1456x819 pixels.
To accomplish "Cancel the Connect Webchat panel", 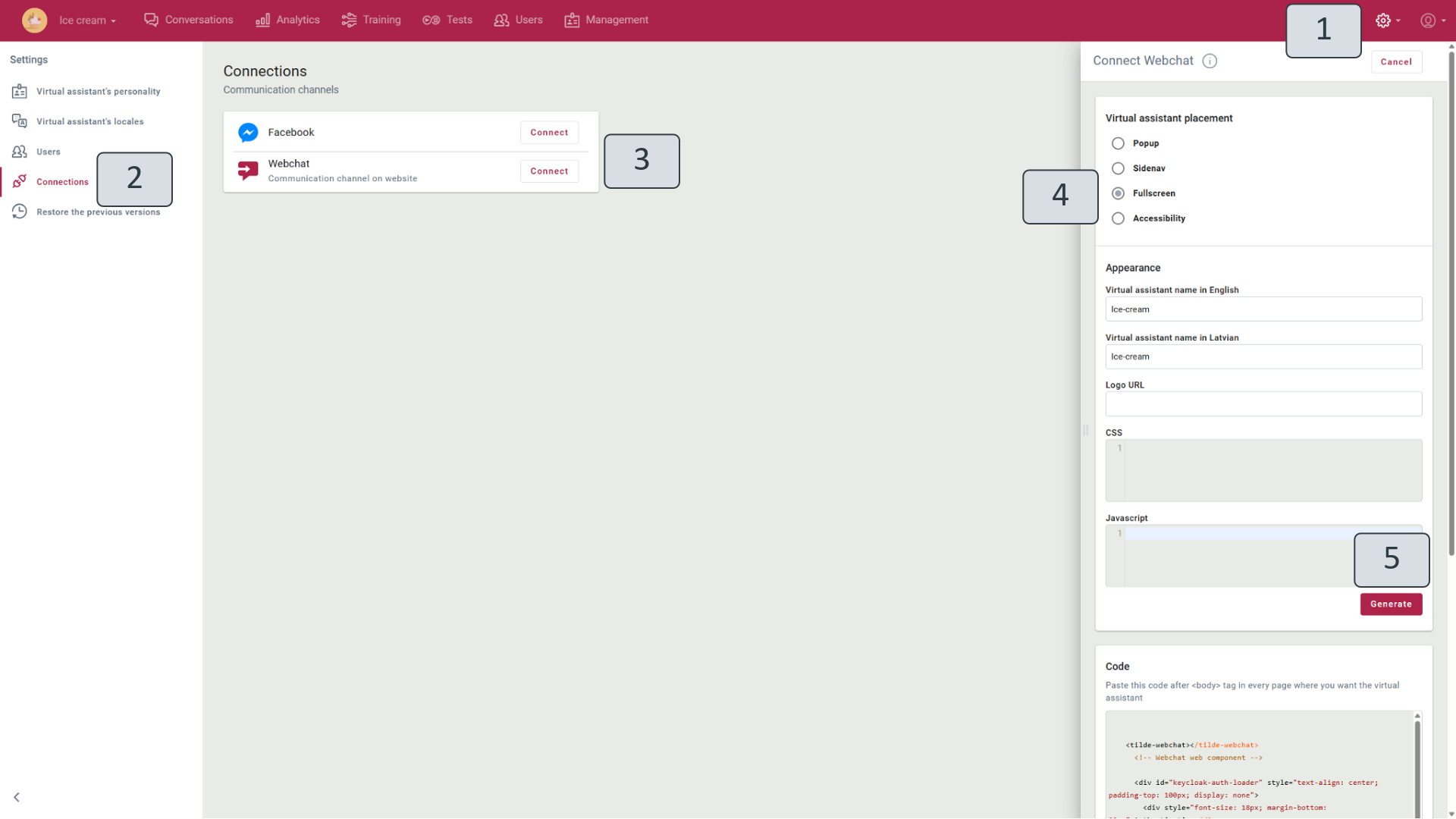I will [x=1397, y=61].
